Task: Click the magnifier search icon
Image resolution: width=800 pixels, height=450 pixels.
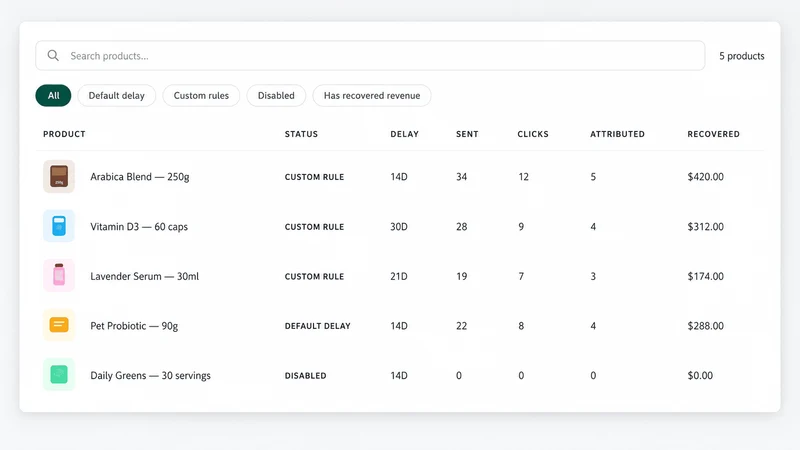Action: [53, 55]
